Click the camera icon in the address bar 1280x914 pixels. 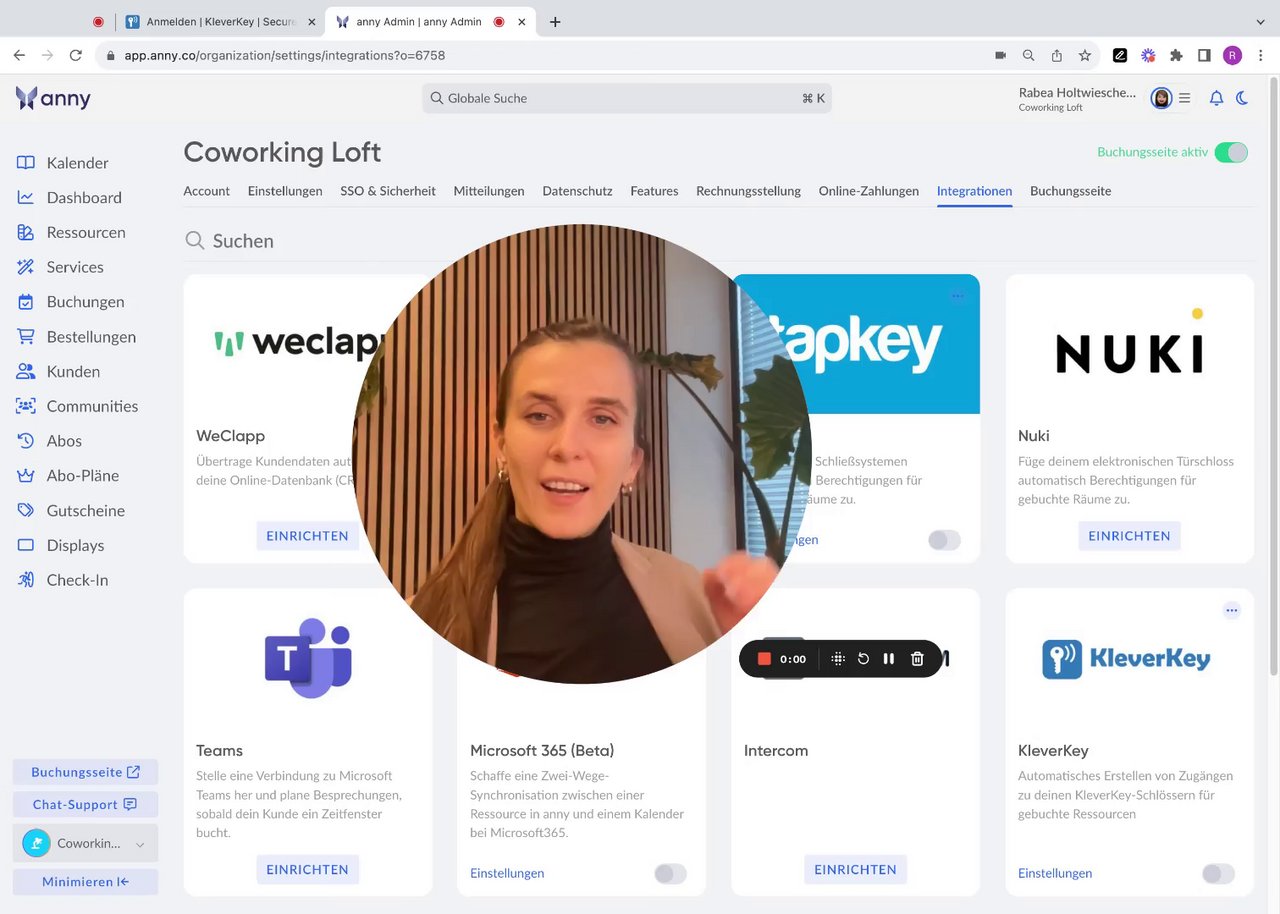click(x=1000, y=55)
